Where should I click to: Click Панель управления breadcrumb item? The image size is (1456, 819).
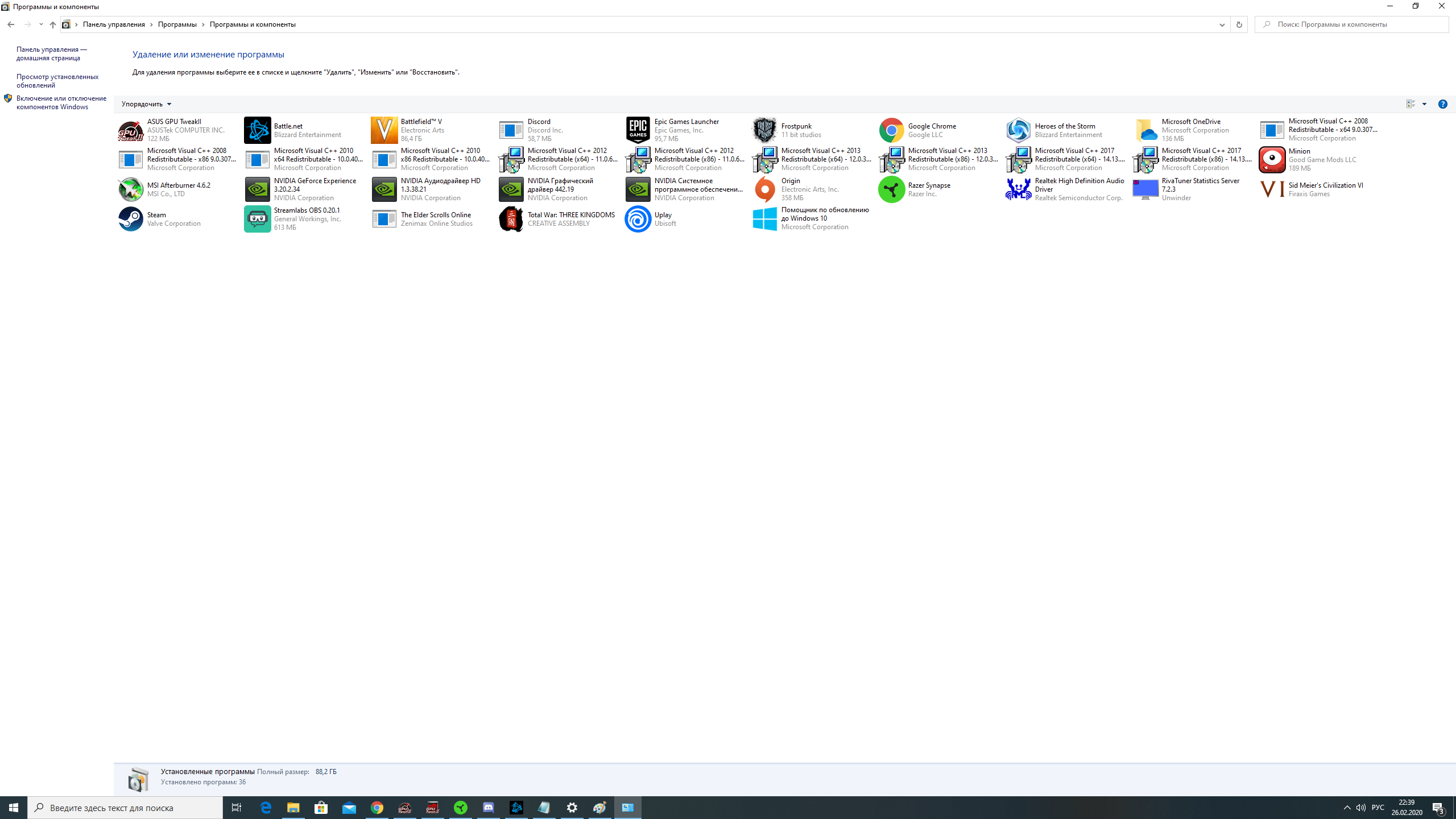[114, 24]
